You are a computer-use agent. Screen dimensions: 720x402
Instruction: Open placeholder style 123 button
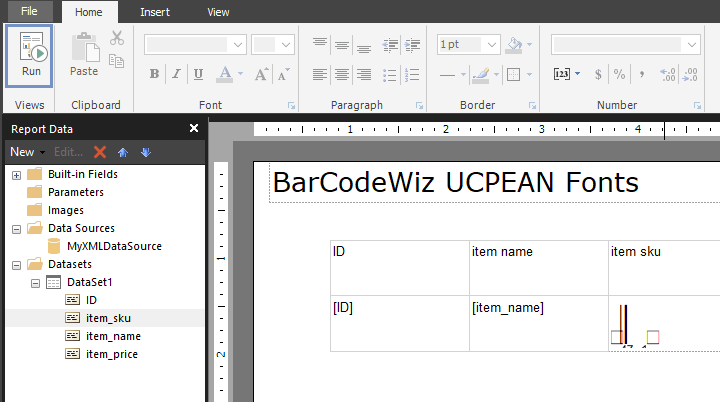[x=567, y=74]
